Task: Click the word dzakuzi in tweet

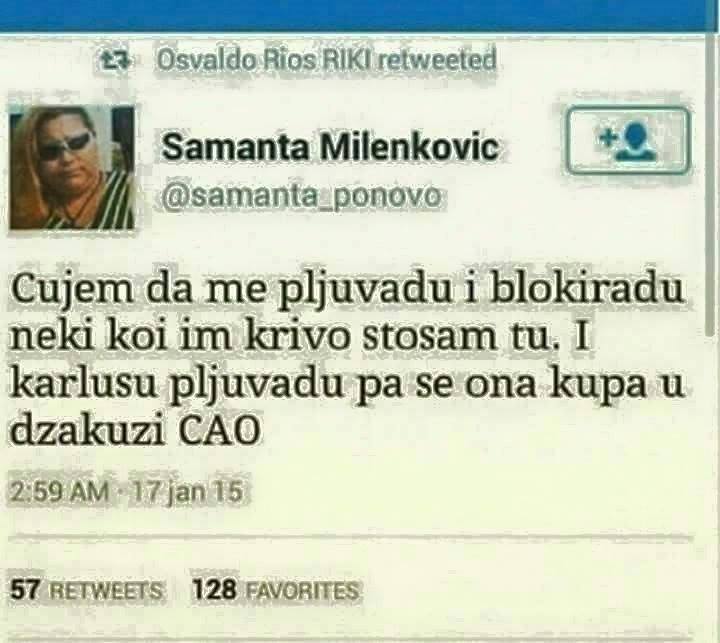Action: pos(87,431)
